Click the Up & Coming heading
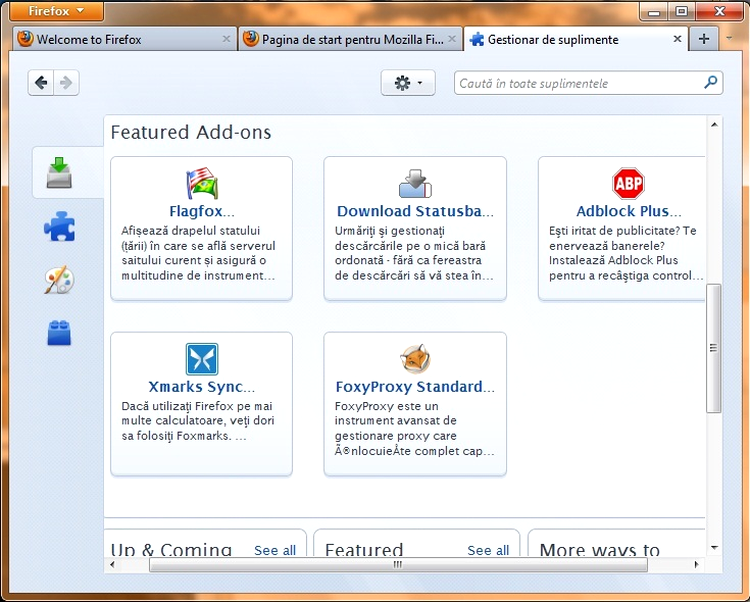The width and height of the screenshot is (750, 602). (171, 550)
